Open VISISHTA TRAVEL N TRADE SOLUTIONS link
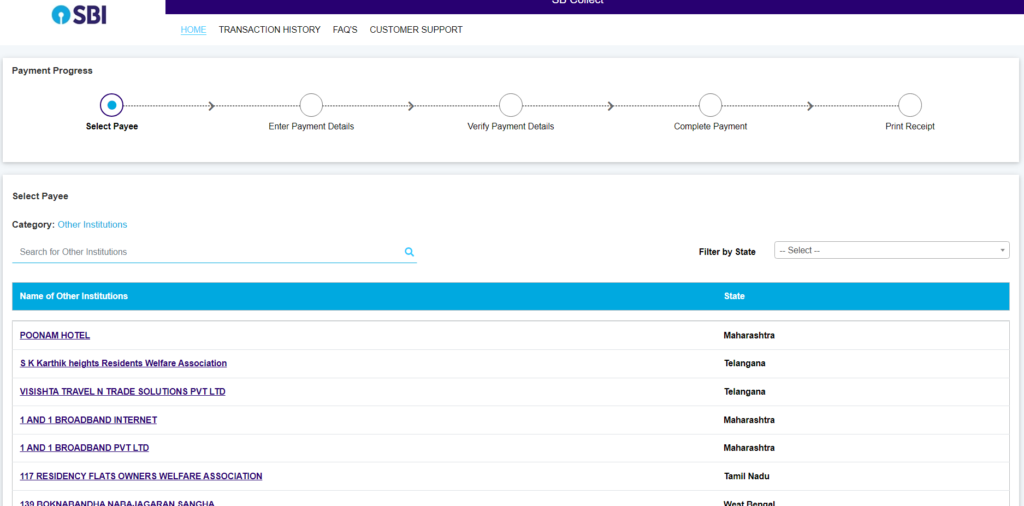1024x506 pixels. 123,392
